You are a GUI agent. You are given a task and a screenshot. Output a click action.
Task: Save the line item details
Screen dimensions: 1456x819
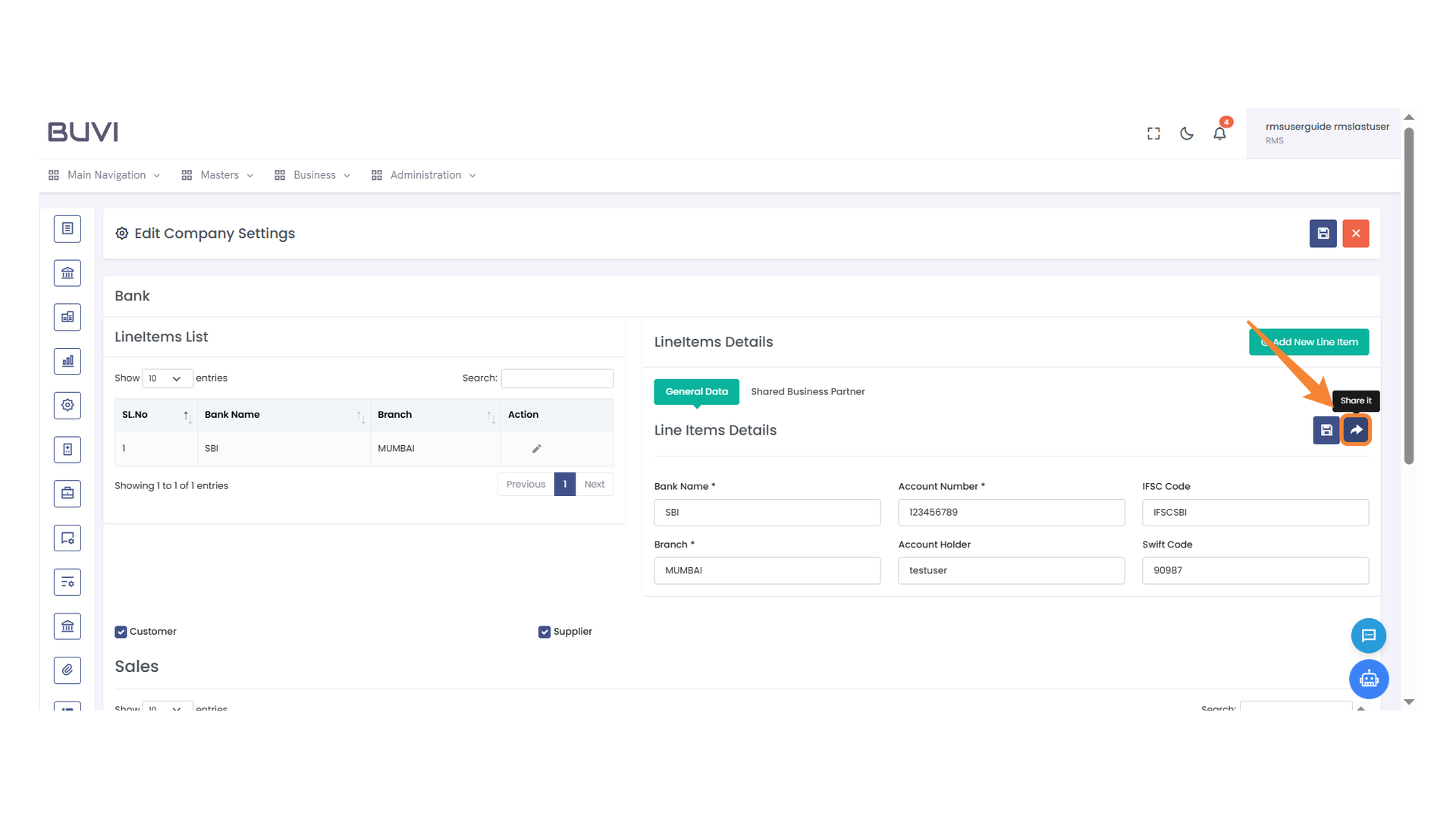pos(1326,430)
